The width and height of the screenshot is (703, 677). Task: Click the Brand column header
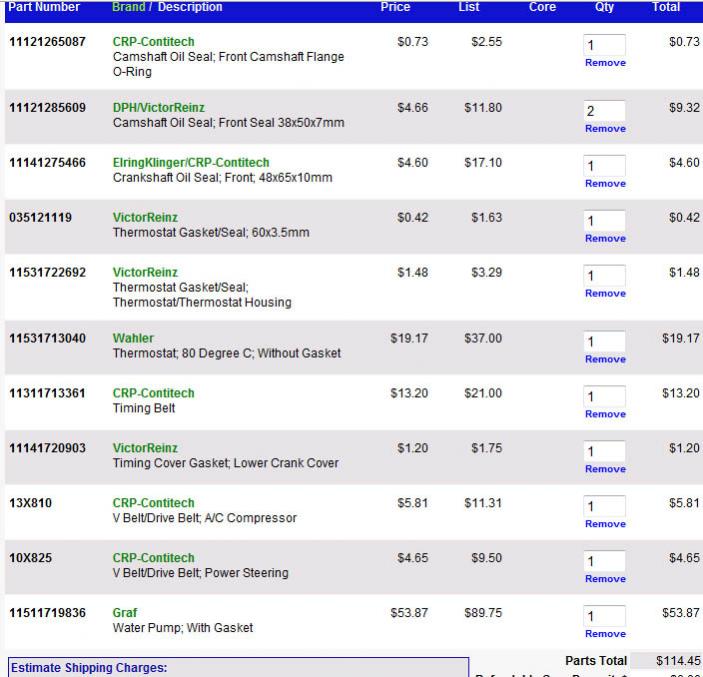coord(128,7)
